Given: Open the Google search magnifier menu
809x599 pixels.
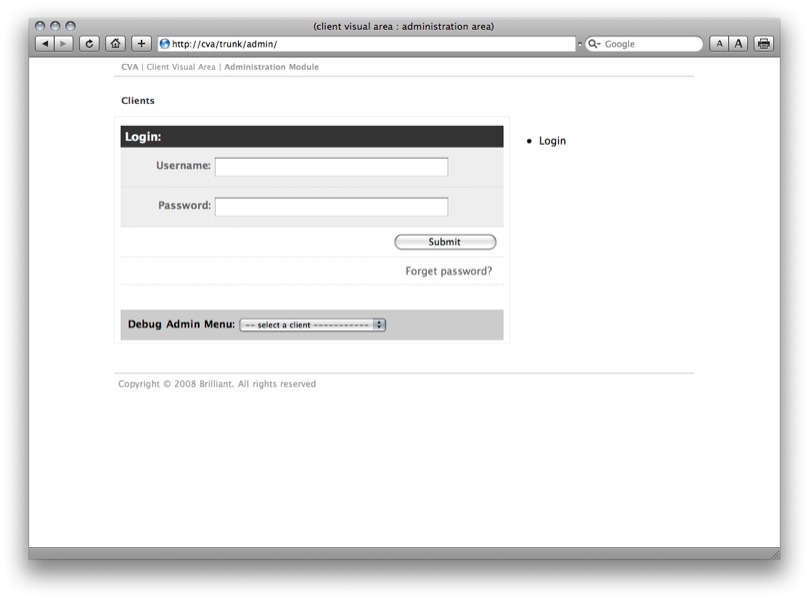Looking at the screenshot, I should coord(594,44).
